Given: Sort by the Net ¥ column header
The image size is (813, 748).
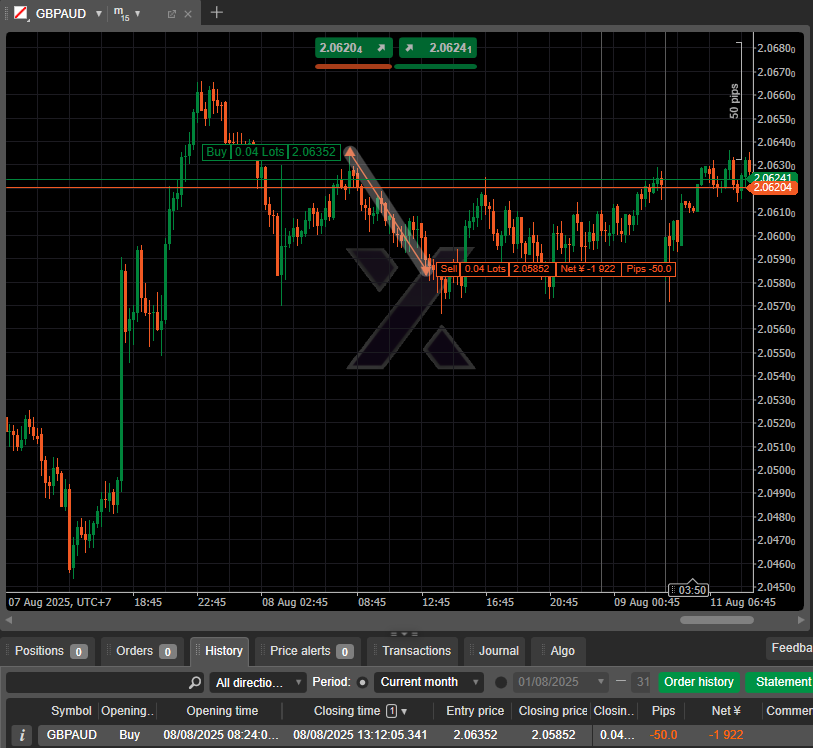Looking at the screenshot, I should (726, 711).
